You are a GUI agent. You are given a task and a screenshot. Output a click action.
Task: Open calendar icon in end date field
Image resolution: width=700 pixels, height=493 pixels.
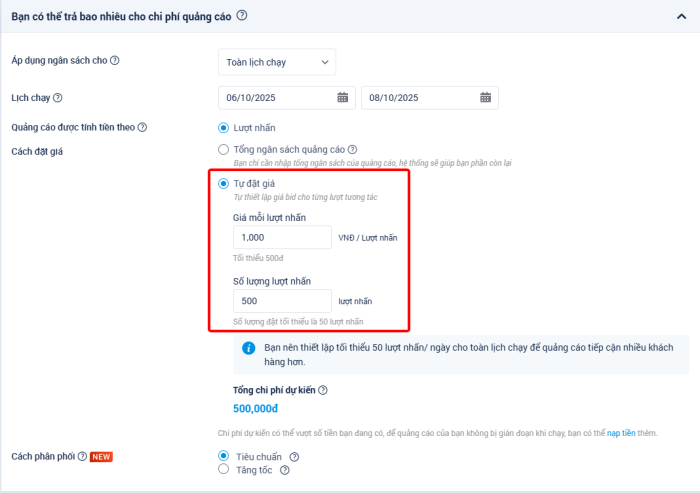pyautogui.click(x=485, y=98)
